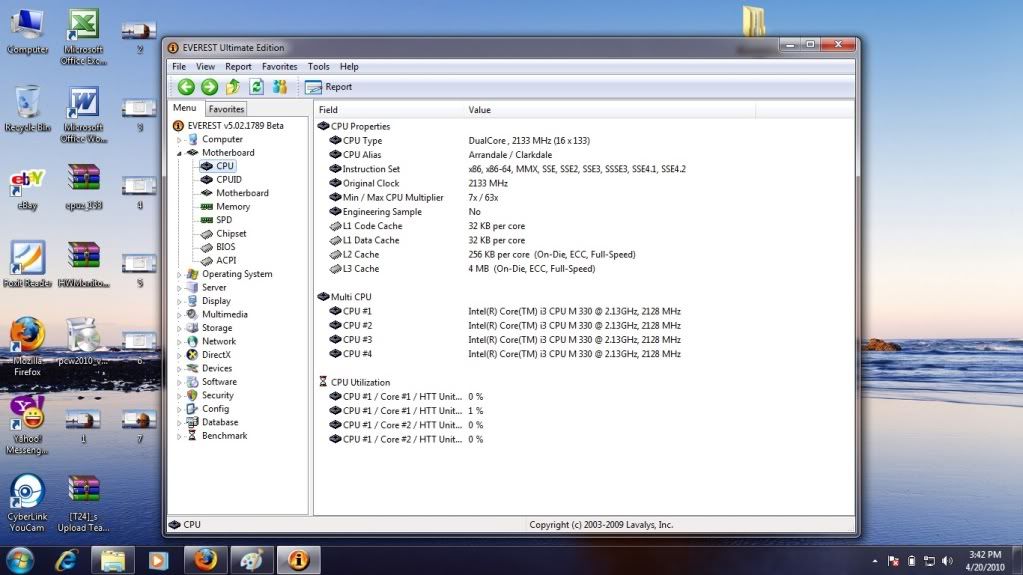Click the EVEREST taskbar button
The width and height of the screenshot is (1023, 575).
(298, 560)
